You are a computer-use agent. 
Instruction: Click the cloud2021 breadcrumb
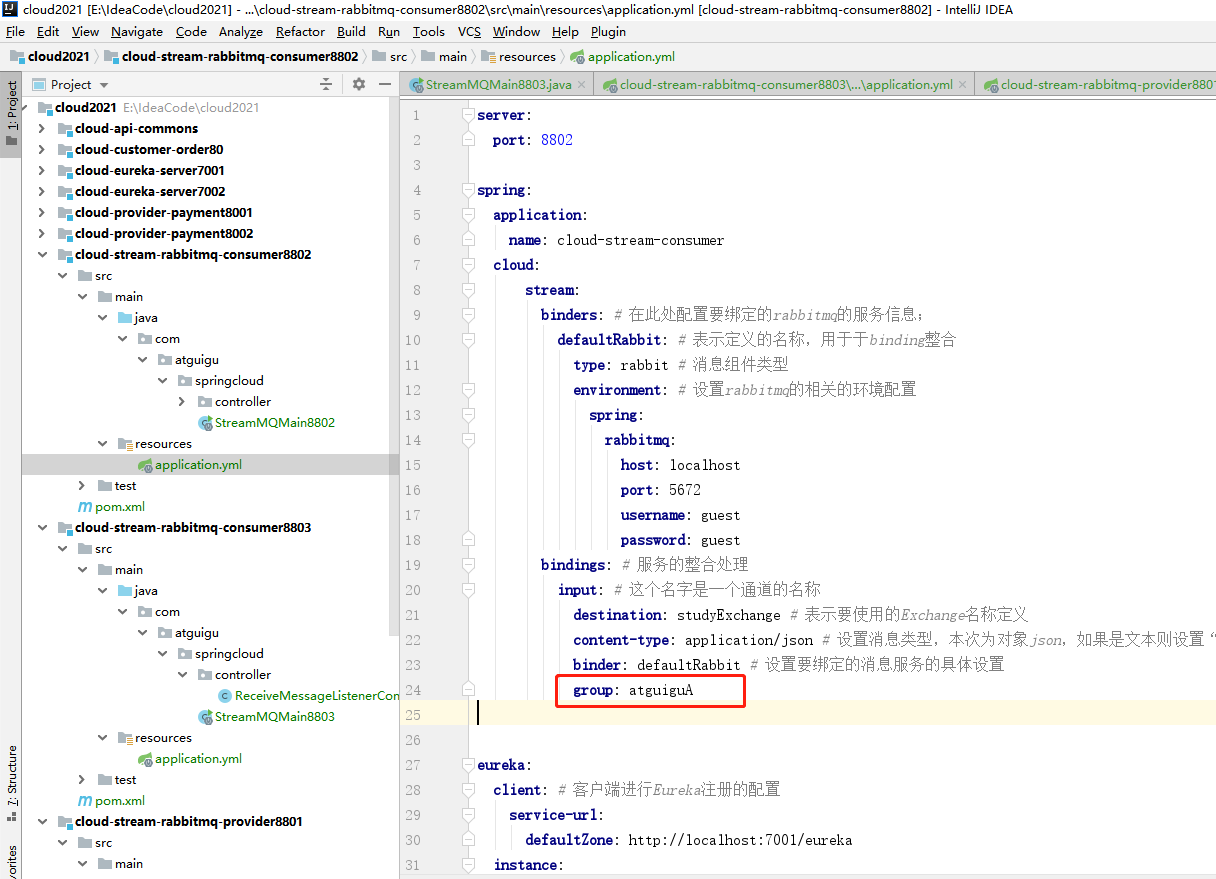click(x=49, y=57)
